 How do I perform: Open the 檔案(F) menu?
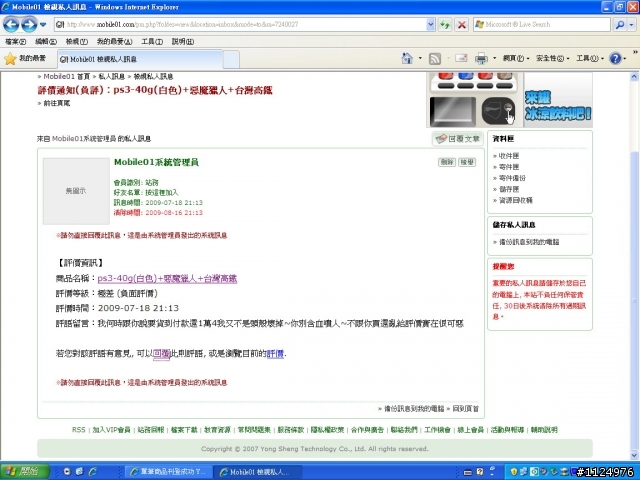[x=16, y=41]
